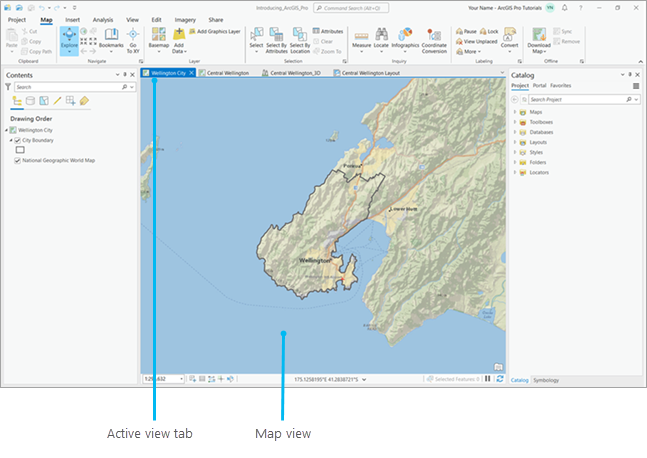Open Select By Attributes
Viewport: 647px width, 458px height.
[x=276, y=40]
